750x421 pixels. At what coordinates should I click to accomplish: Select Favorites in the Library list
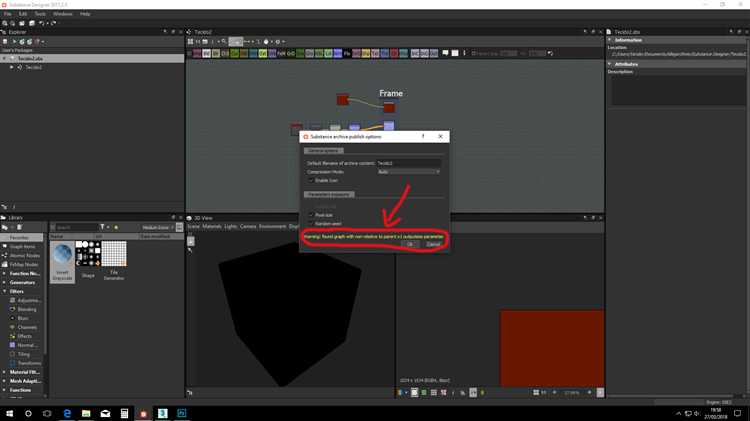21,237
